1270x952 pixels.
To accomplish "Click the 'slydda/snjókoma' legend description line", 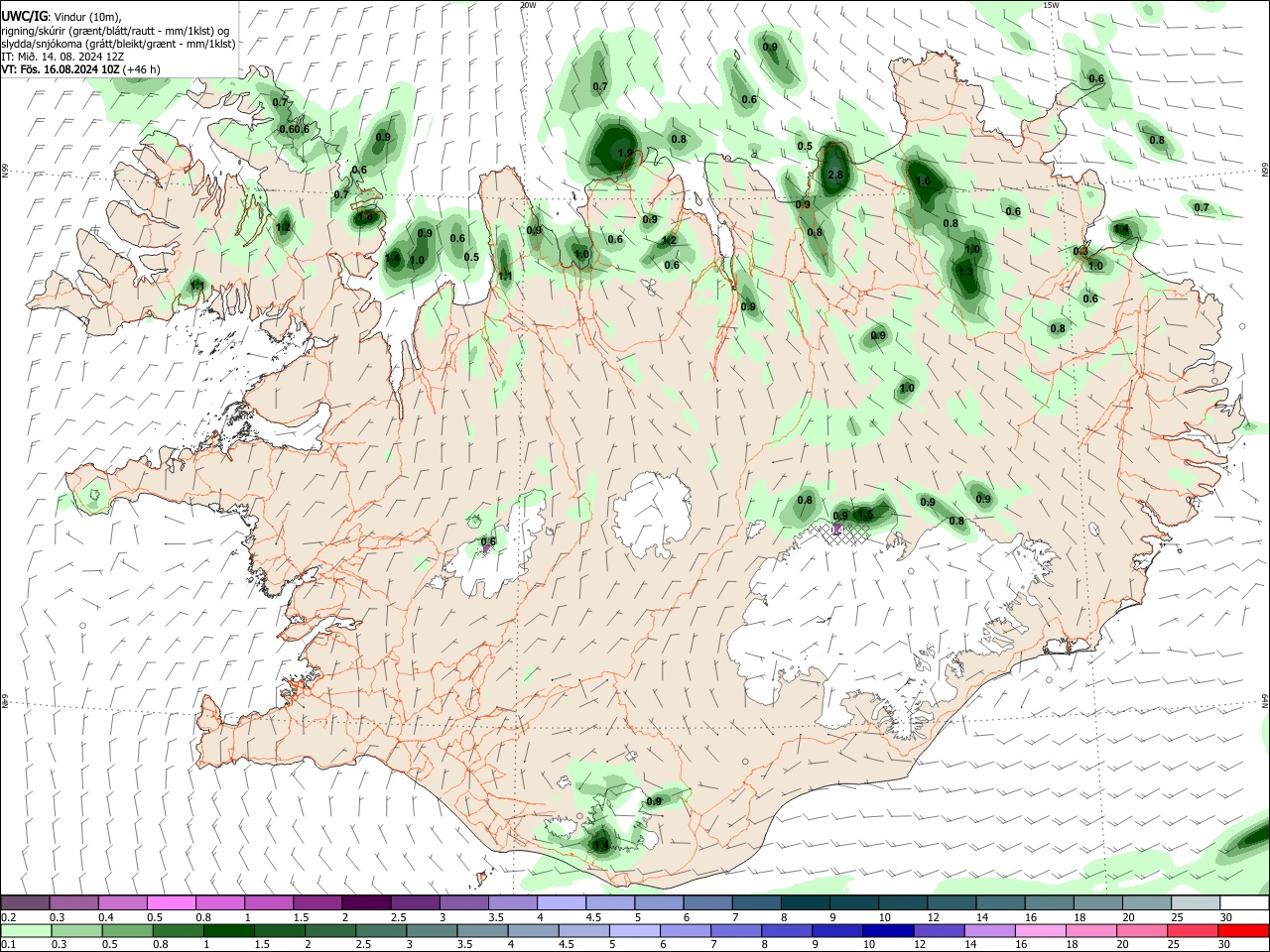I will point(118,44).
